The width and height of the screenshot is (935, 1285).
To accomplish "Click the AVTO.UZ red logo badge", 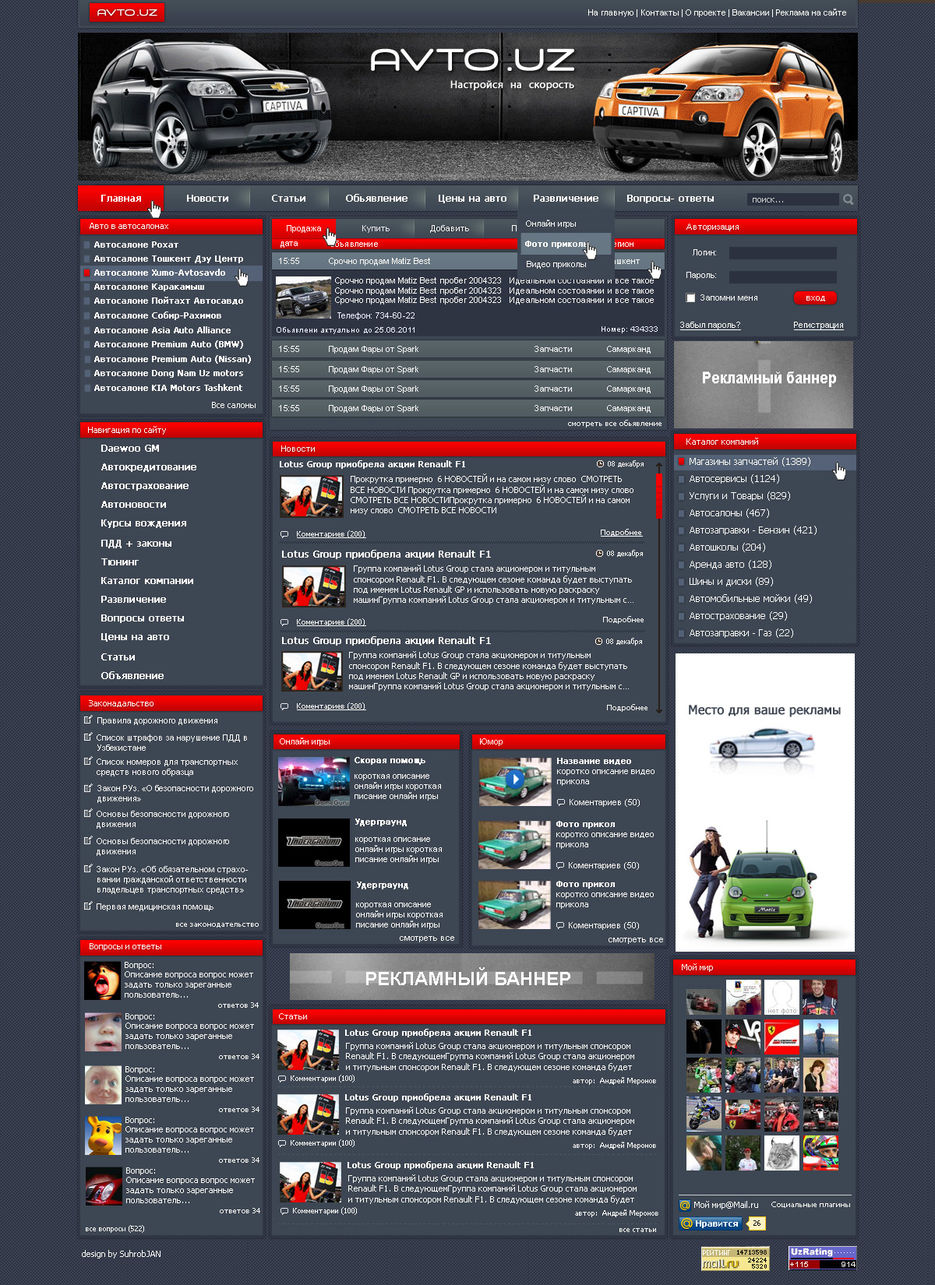I will click(126, 12).
